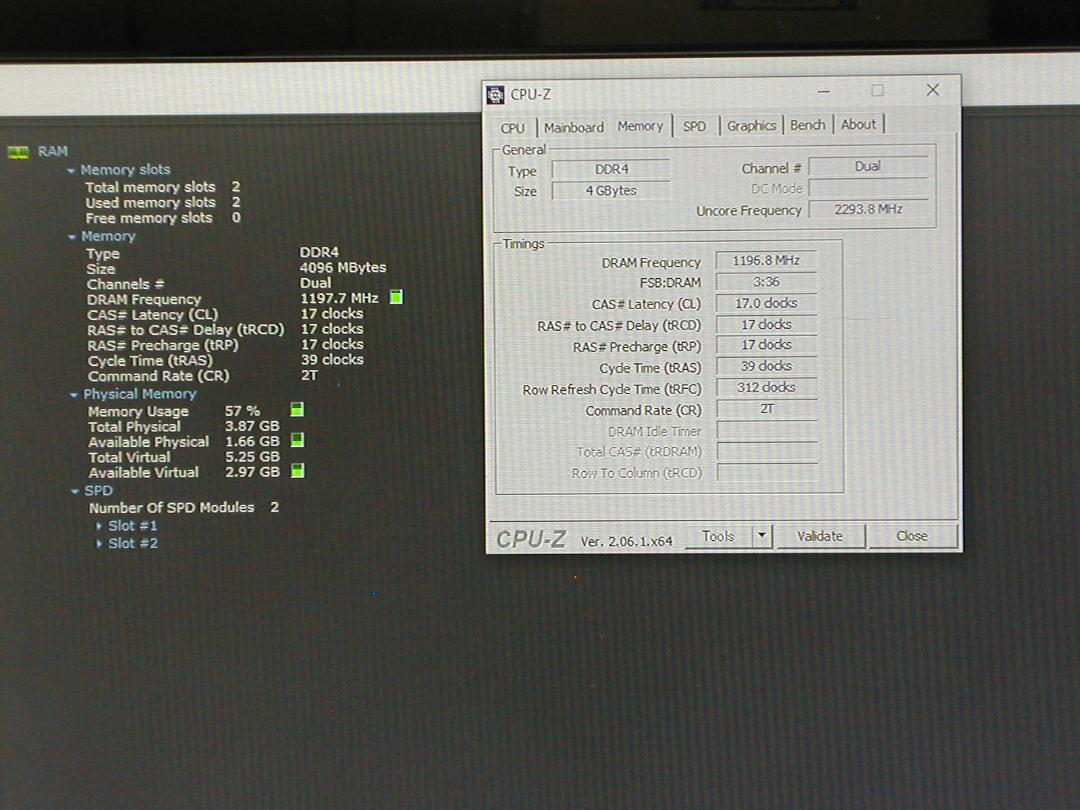This screenshot has width=1080, height=810.
Task: Click the FSB:DRAM field showing 3:36
Action: (x=766, y=282)
